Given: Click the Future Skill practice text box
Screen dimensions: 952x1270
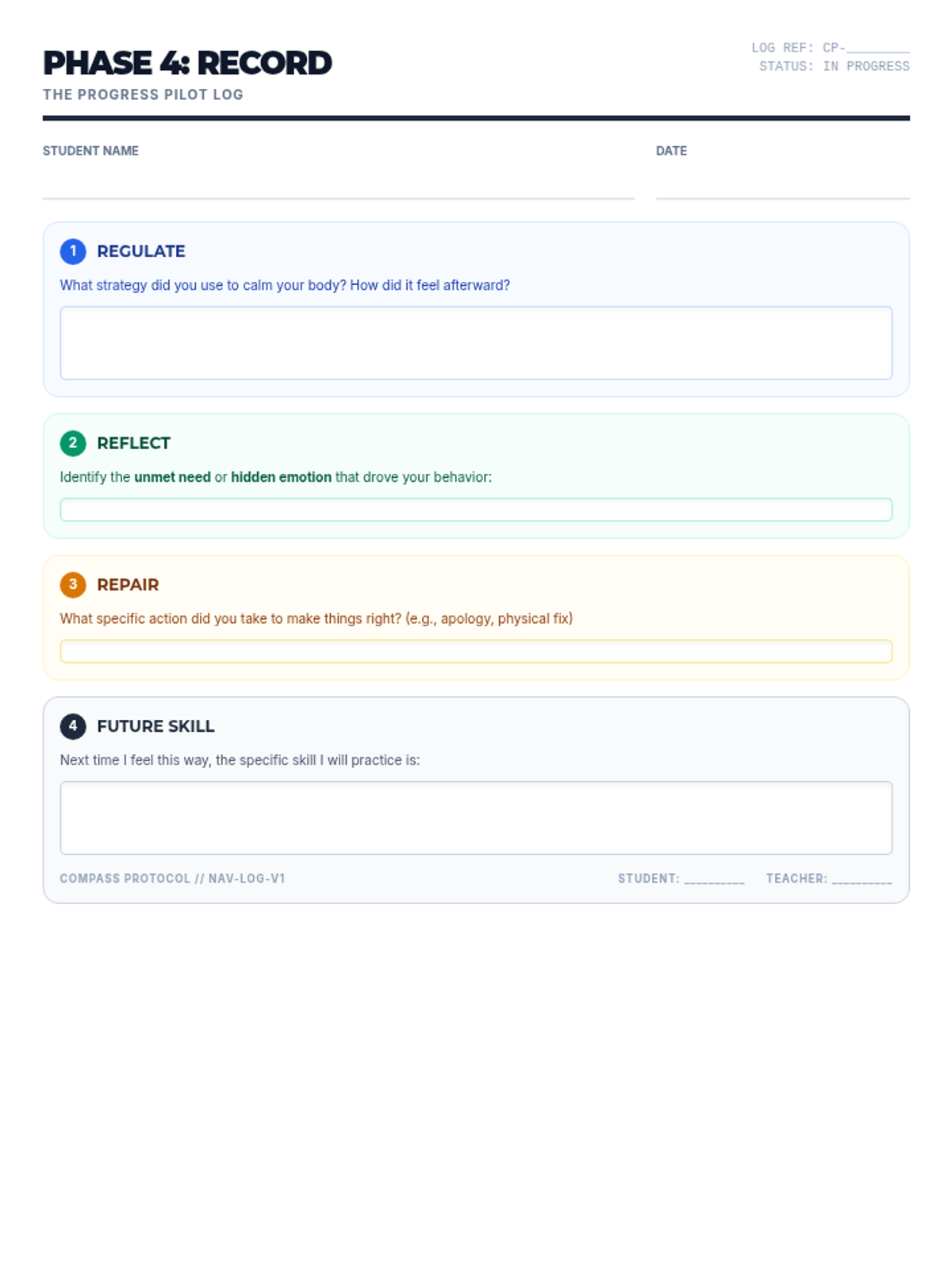Looking at the screenshot, I should tap(476, 818).
